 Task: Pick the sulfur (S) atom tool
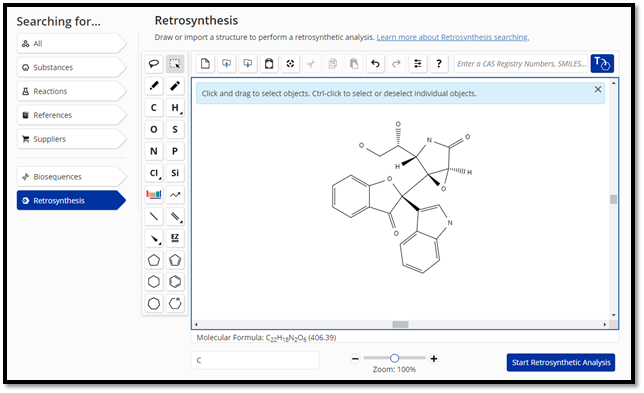175,129
